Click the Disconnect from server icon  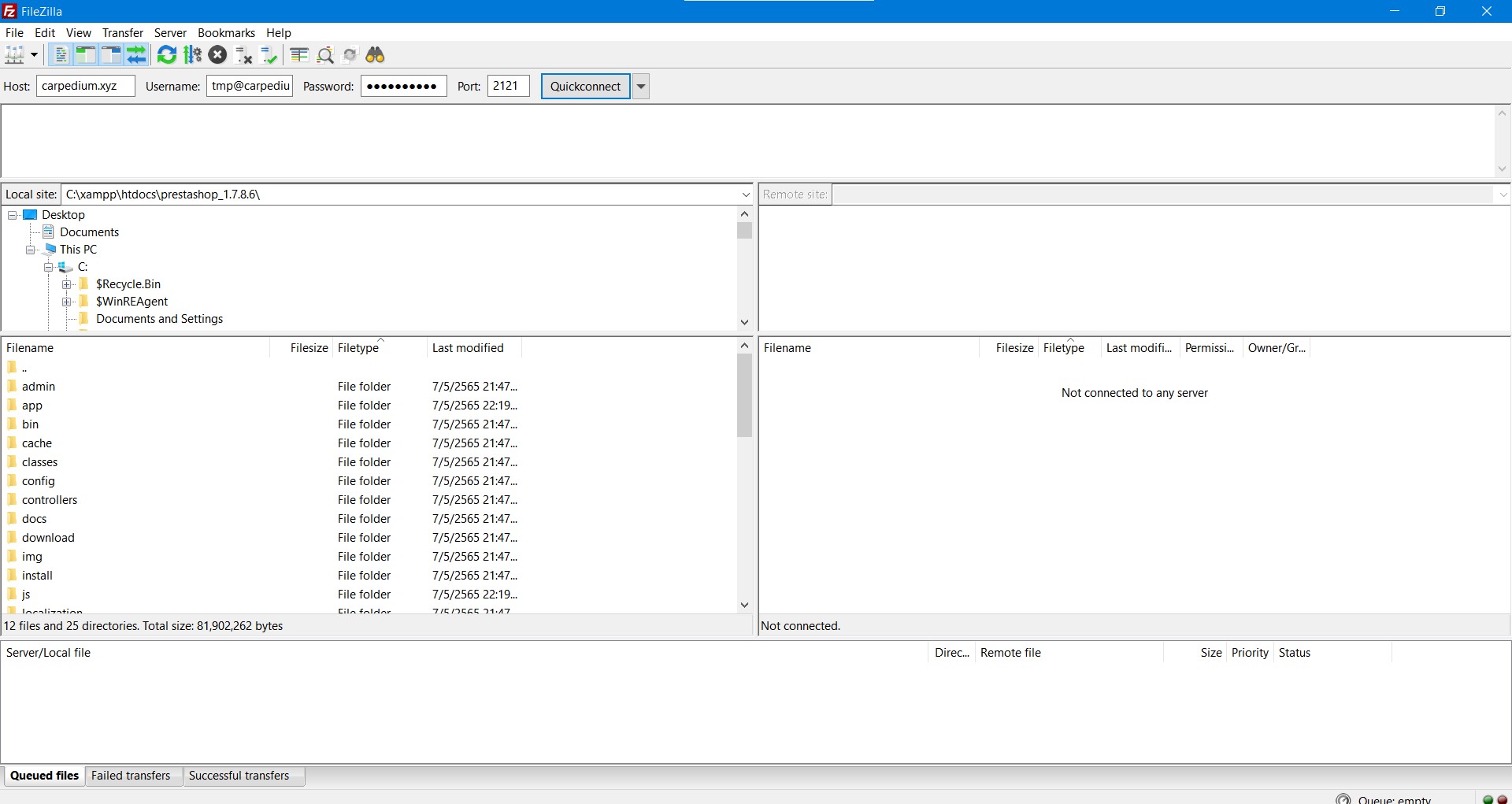pos(244,55)
